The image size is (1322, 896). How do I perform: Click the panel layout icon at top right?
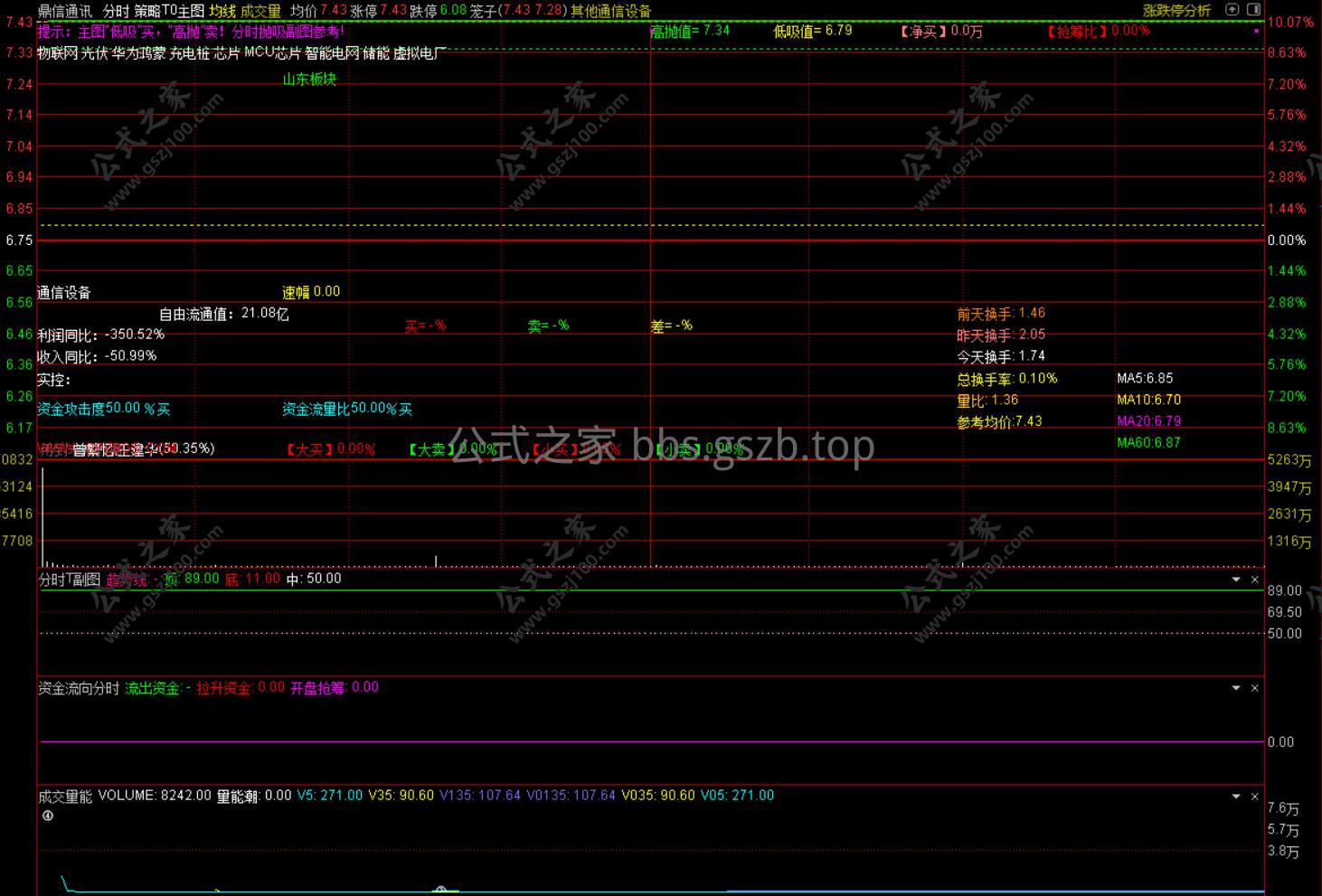click(x=1253, y=9)
